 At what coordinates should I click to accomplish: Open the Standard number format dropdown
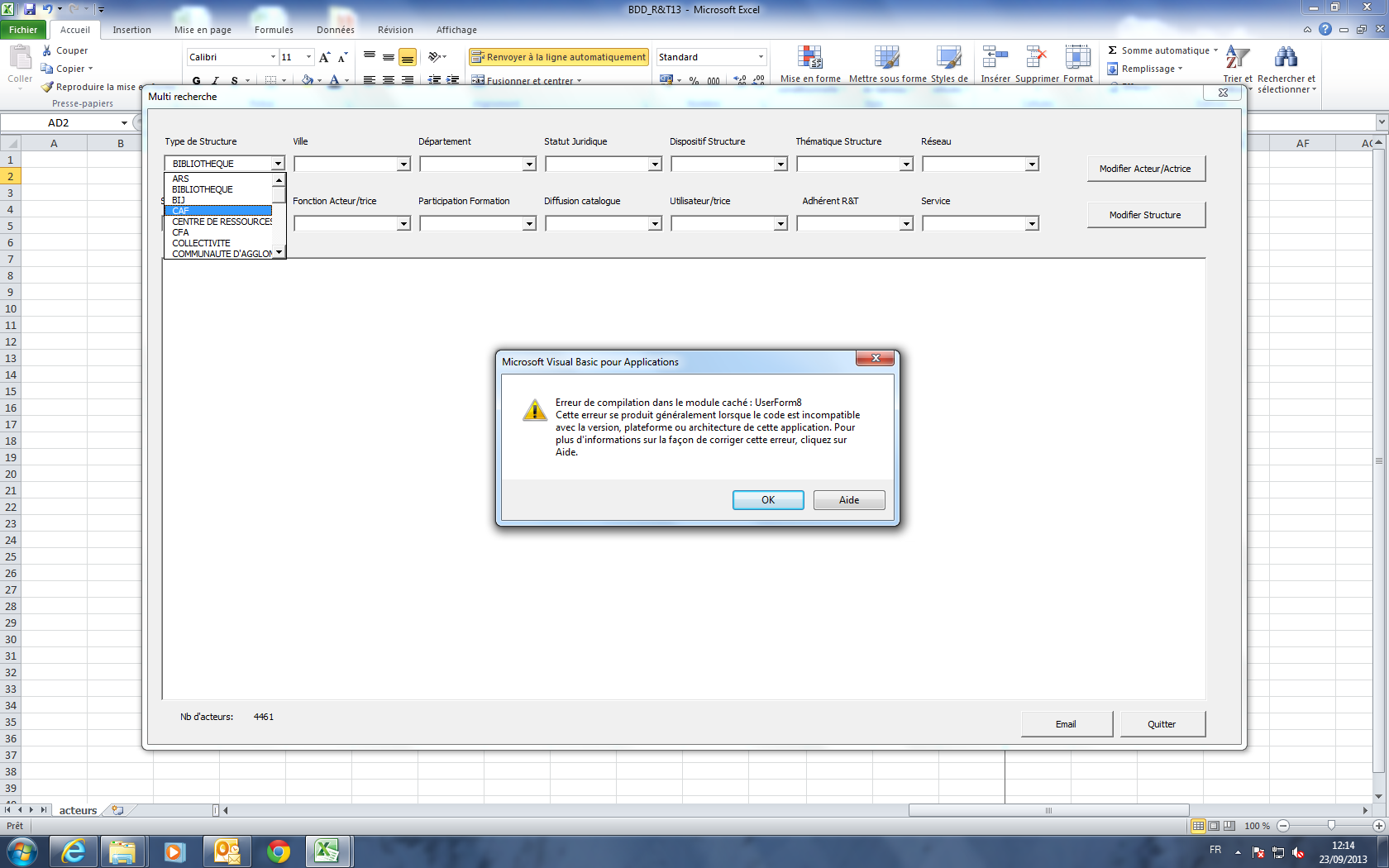tap(761, 57)
